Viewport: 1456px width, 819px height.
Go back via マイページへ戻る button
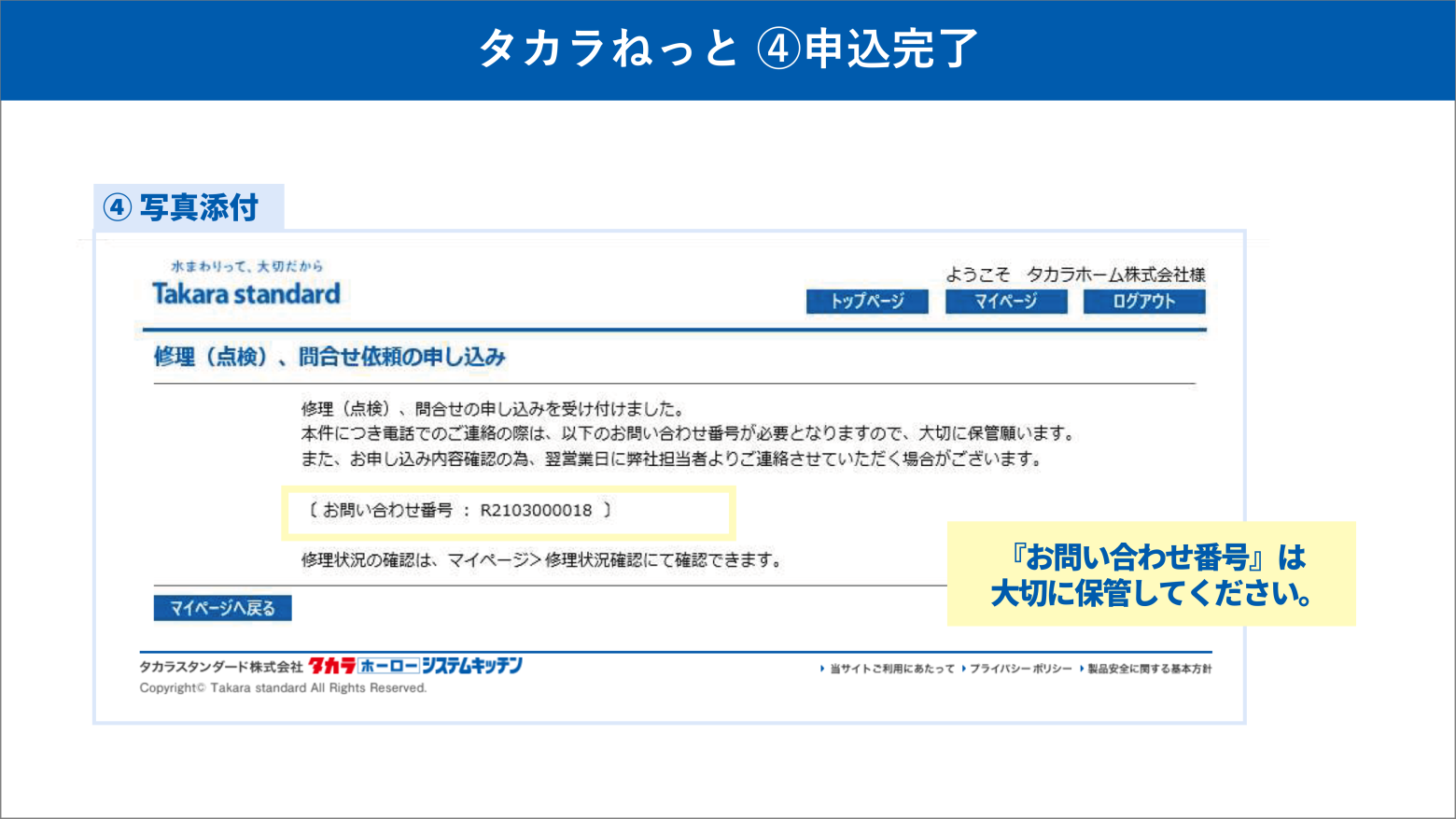coord(222,608)
